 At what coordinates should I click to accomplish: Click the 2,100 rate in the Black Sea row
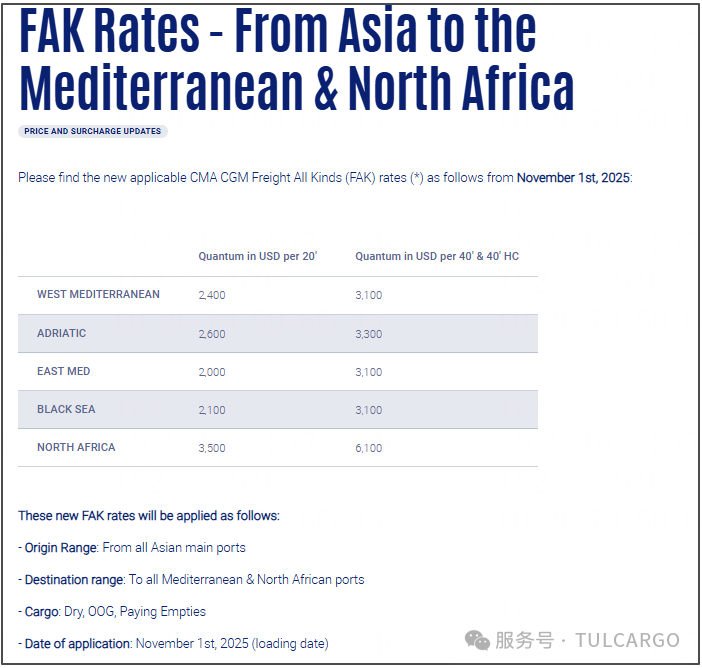[212, 410]
